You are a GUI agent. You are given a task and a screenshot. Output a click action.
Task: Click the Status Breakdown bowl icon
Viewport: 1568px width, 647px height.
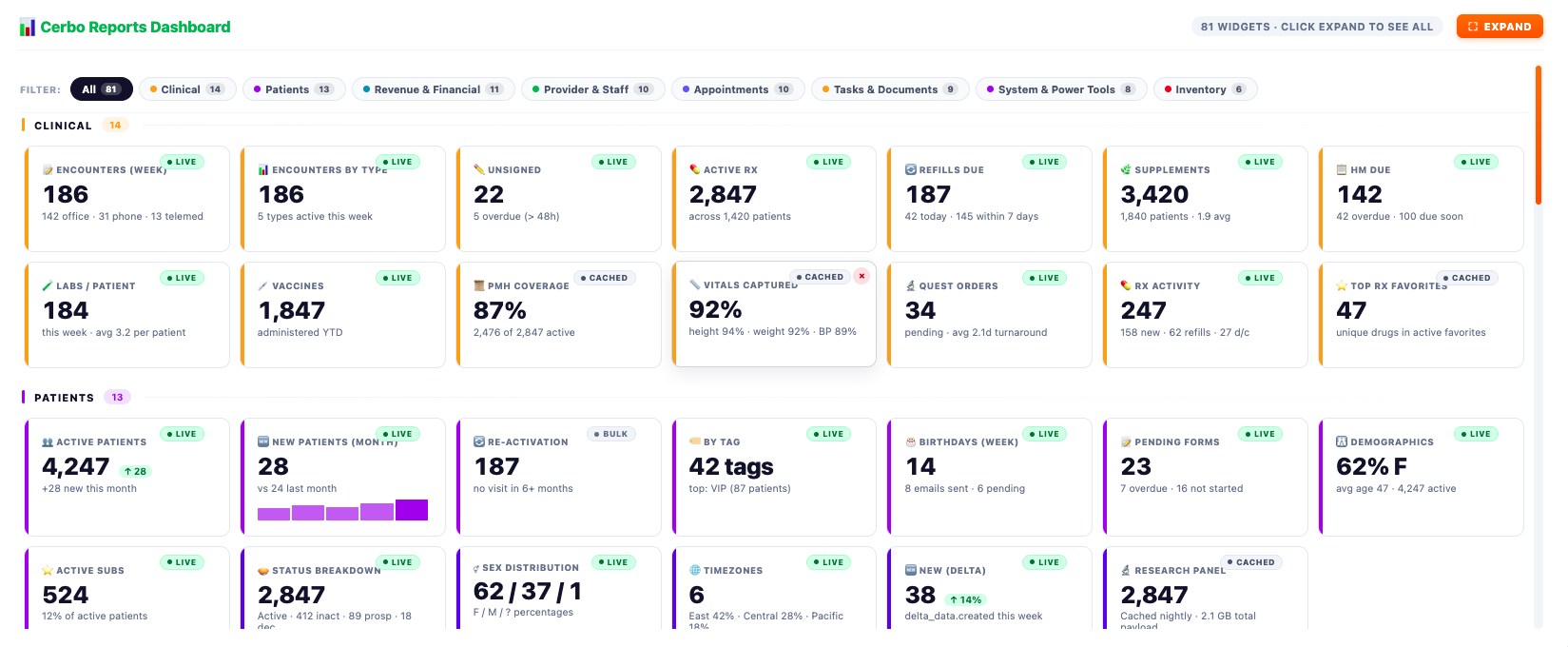263,571
